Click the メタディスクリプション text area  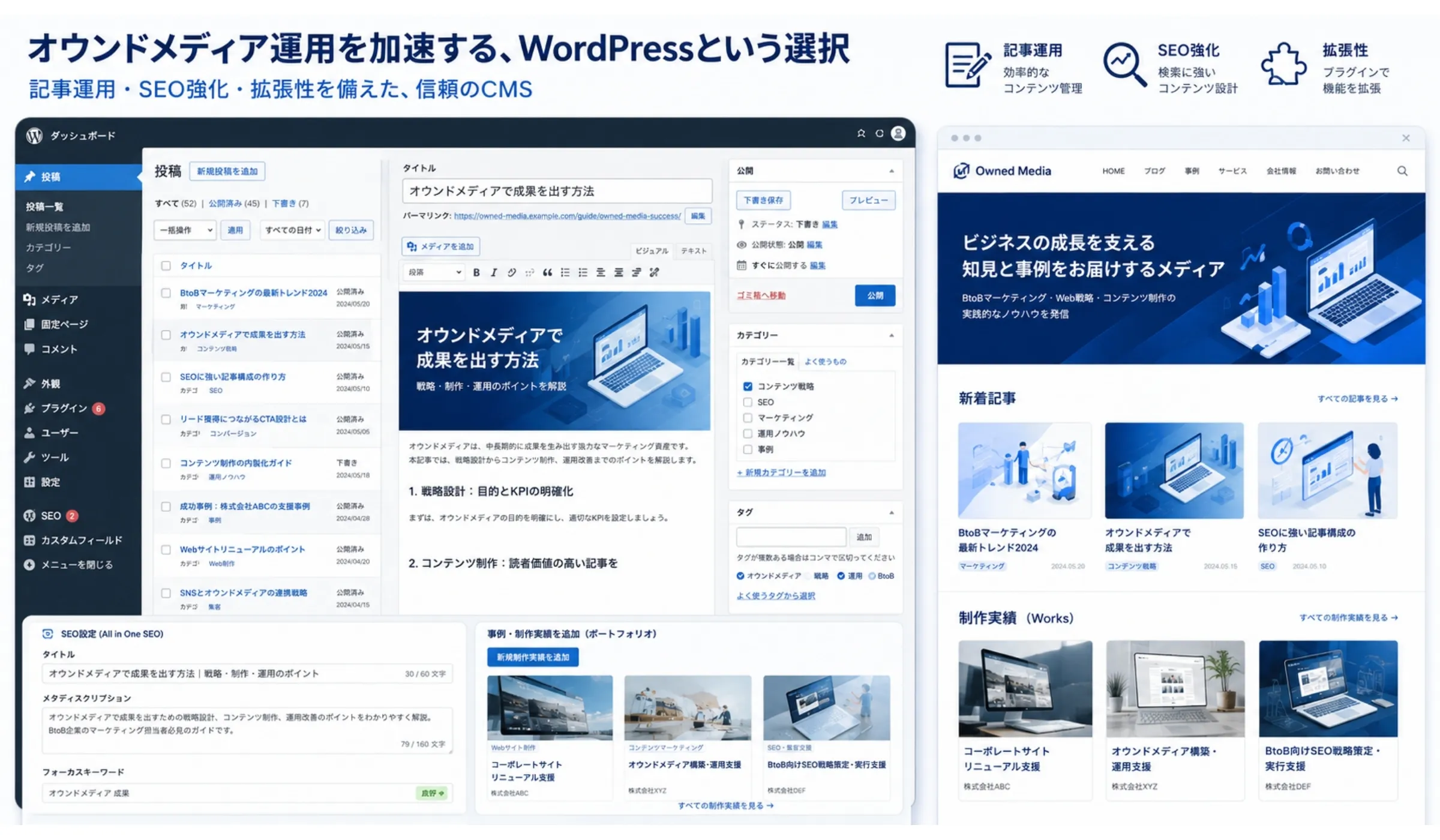247,730
